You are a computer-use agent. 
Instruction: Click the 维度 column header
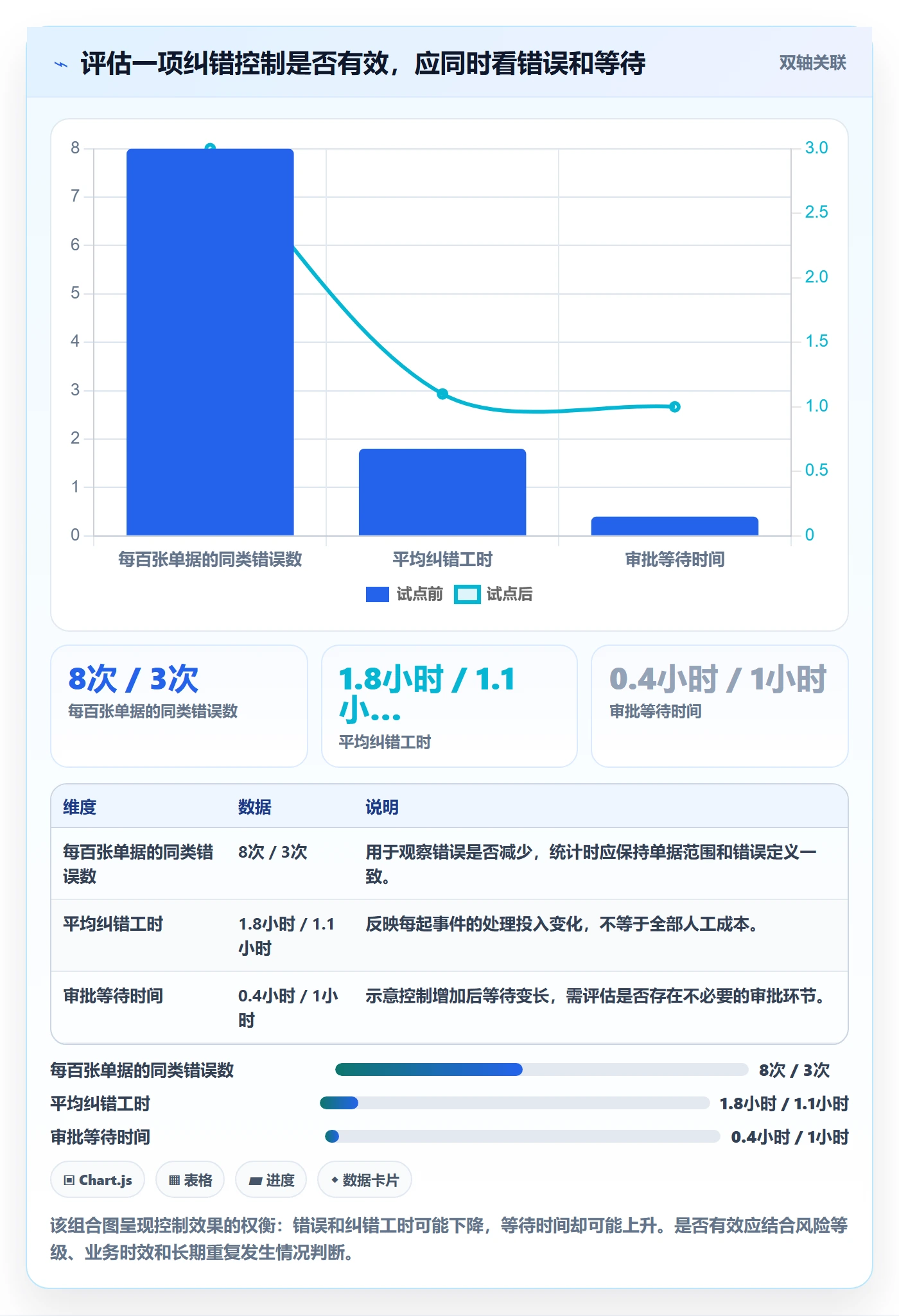point(80,807)
